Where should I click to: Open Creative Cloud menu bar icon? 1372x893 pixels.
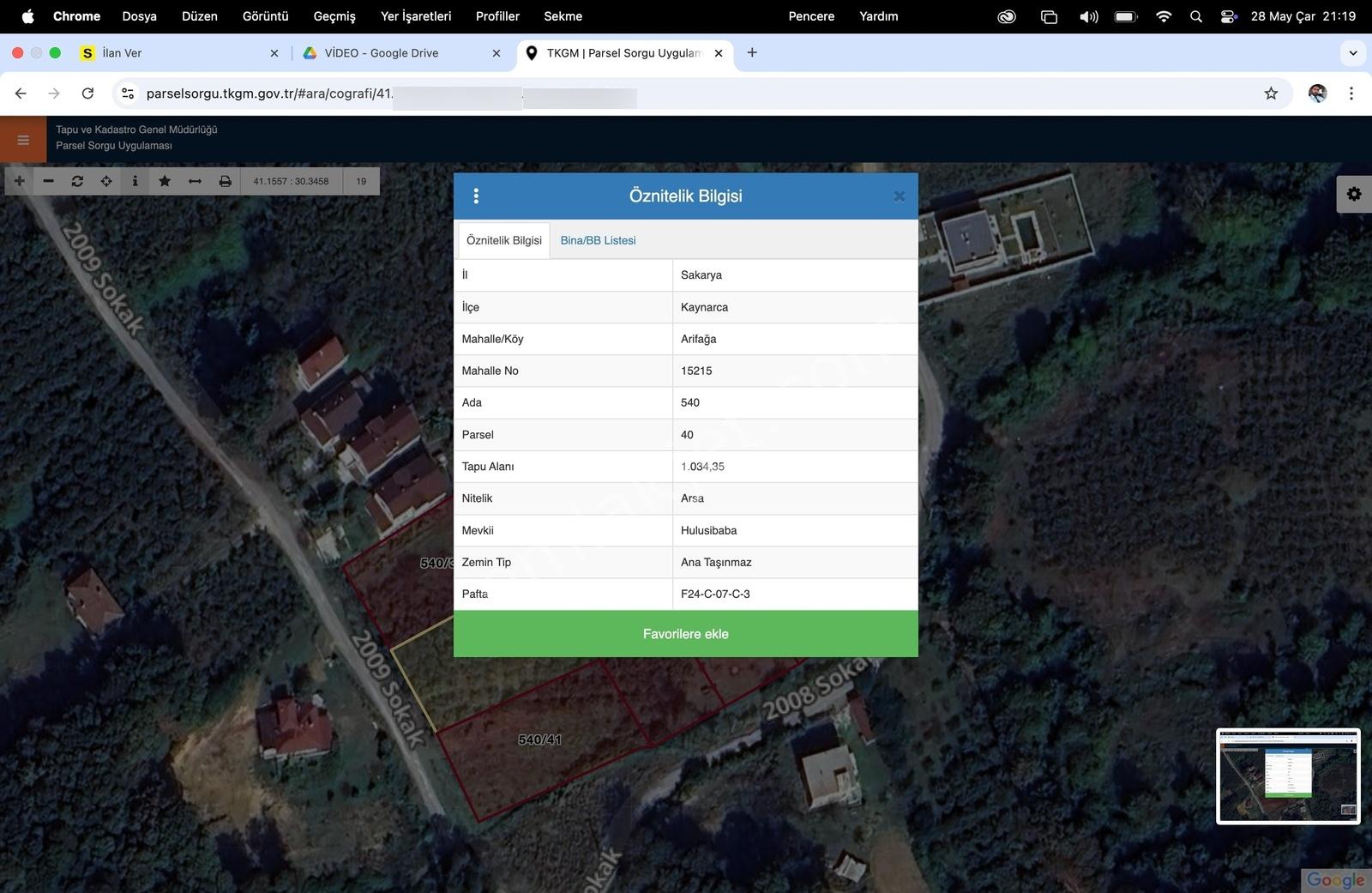1007,16
